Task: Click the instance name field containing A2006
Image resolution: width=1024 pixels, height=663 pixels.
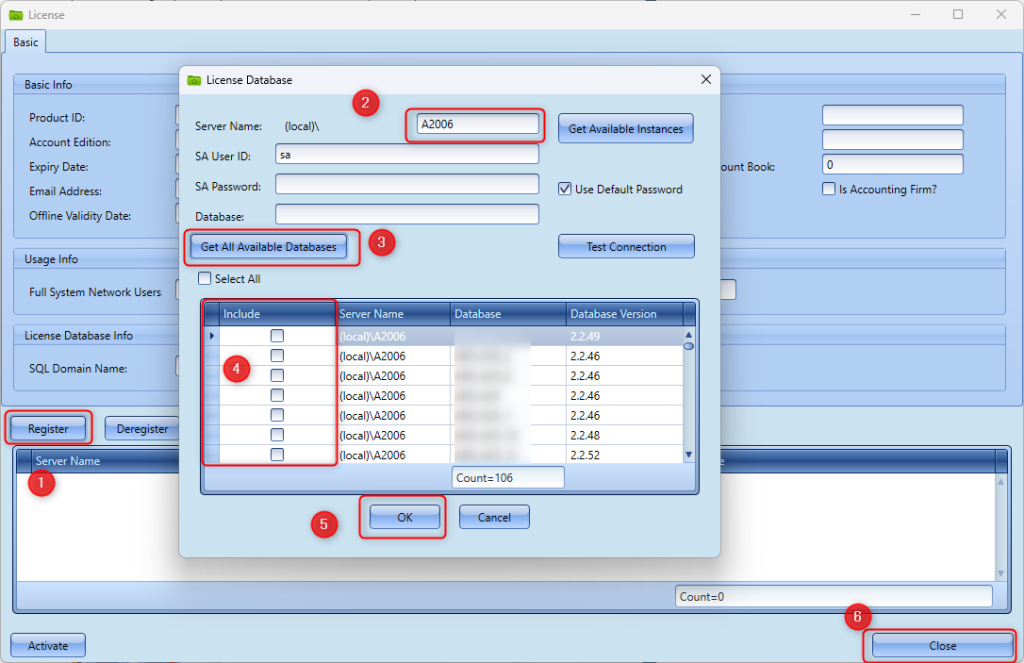Action: pyautogui.click(x=477, y=125)
